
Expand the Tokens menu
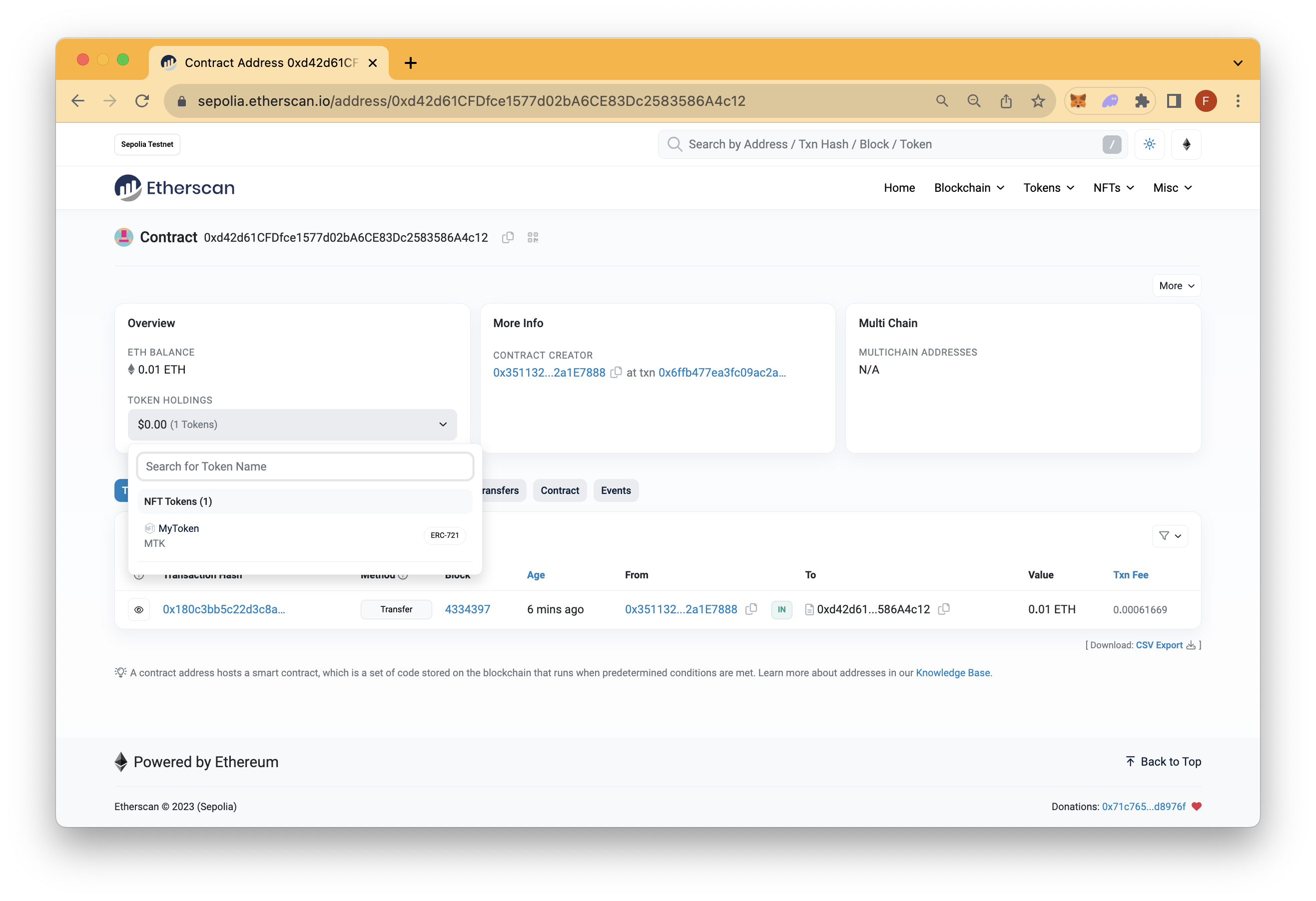coord(1048,188)
